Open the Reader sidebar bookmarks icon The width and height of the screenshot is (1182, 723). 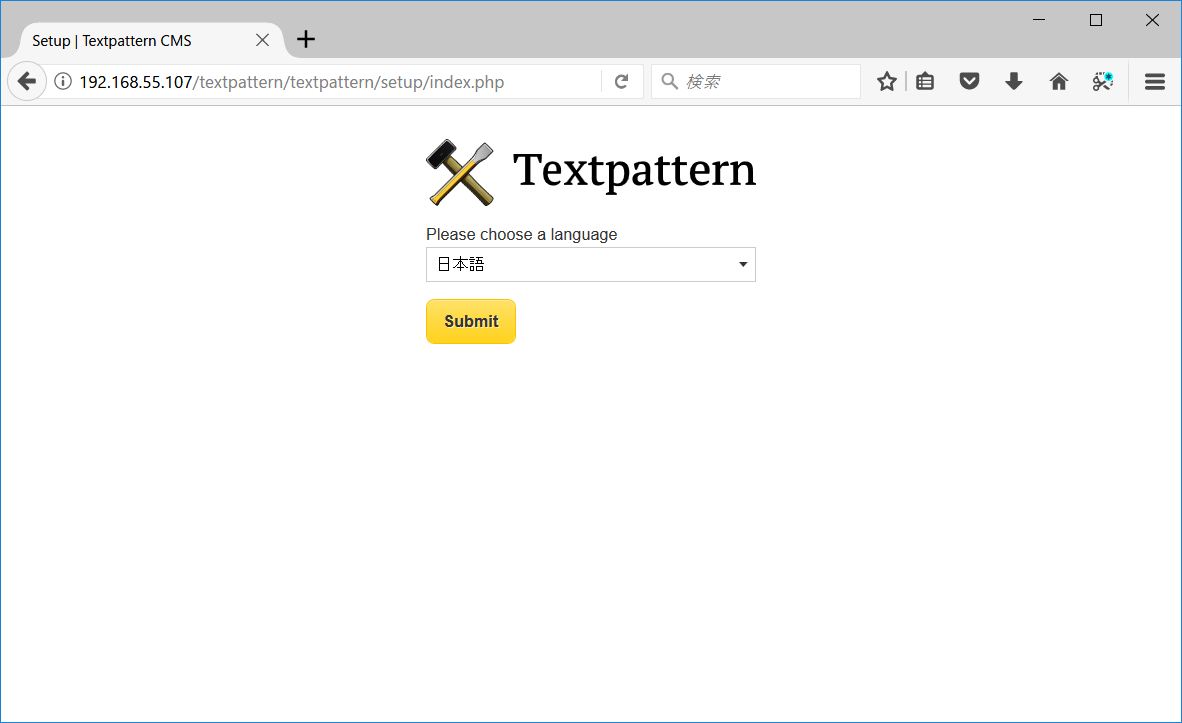(924, 81)
